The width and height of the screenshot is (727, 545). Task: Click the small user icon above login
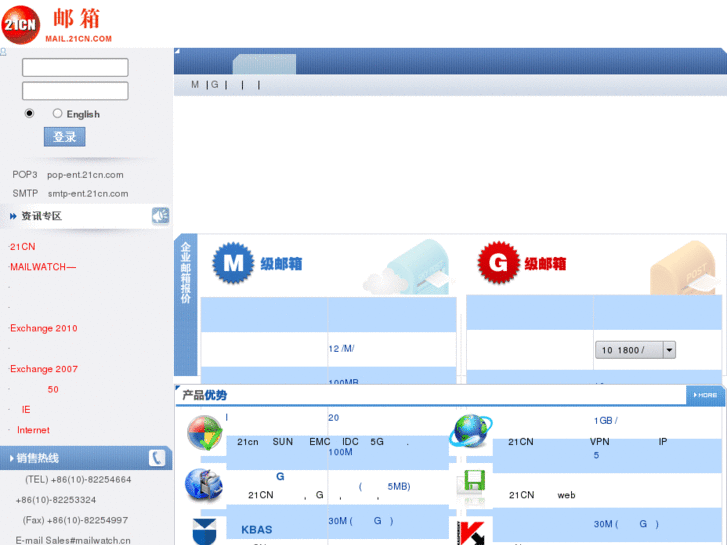click(3, 52)
